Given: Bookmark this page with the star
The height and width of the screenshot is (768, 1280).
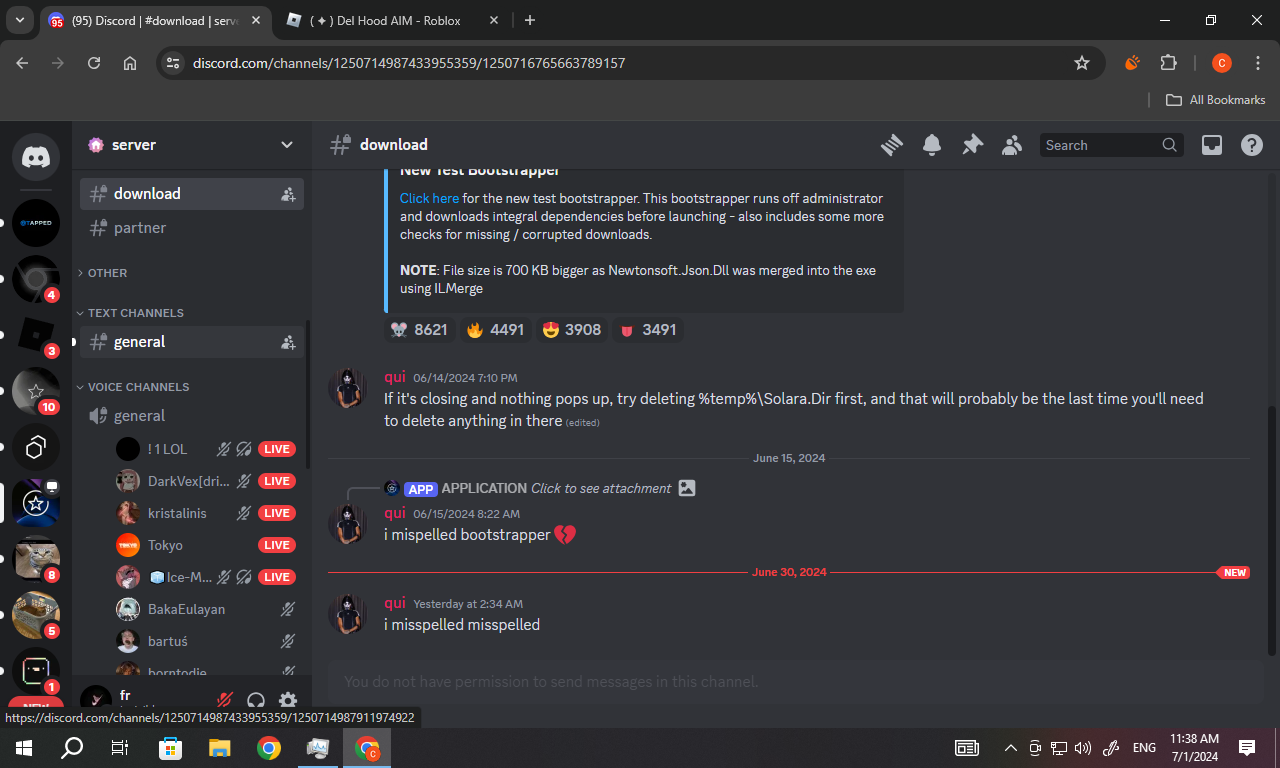Looking at the screenshot, I should coord(1082,63).
